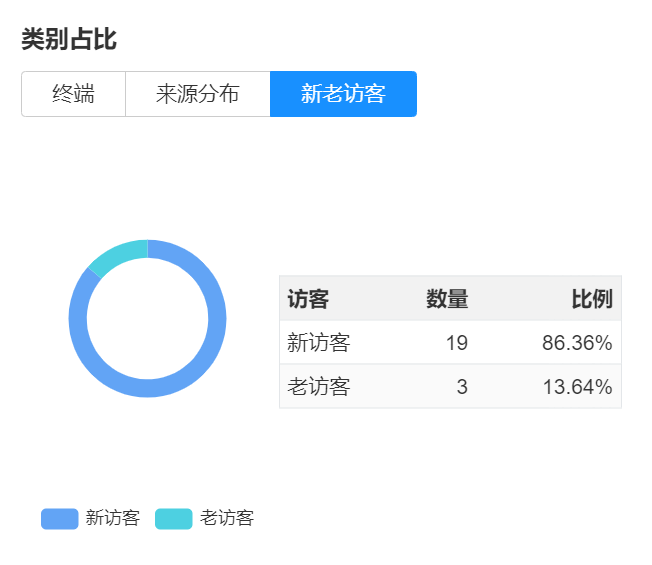This screenshot has height=565, width=652.
Task: Select the 新访客 cell in the table
Action: pyautogui.click(x=319, y=343)
